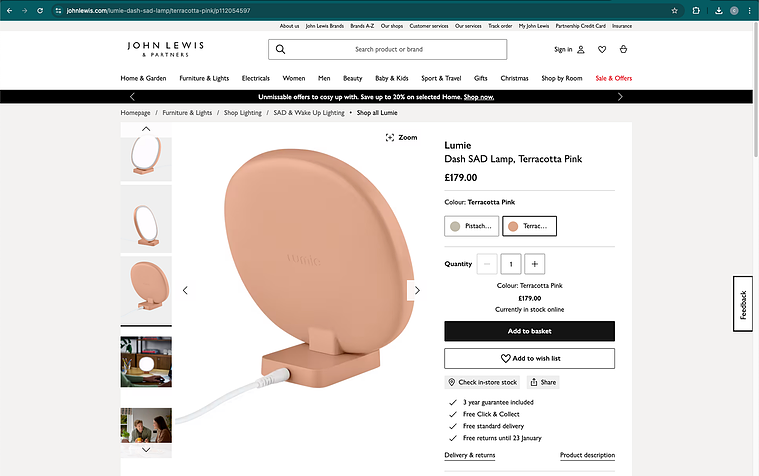Show previous promotional banner message
Screen dimensions: 759x476
point(132,96)
